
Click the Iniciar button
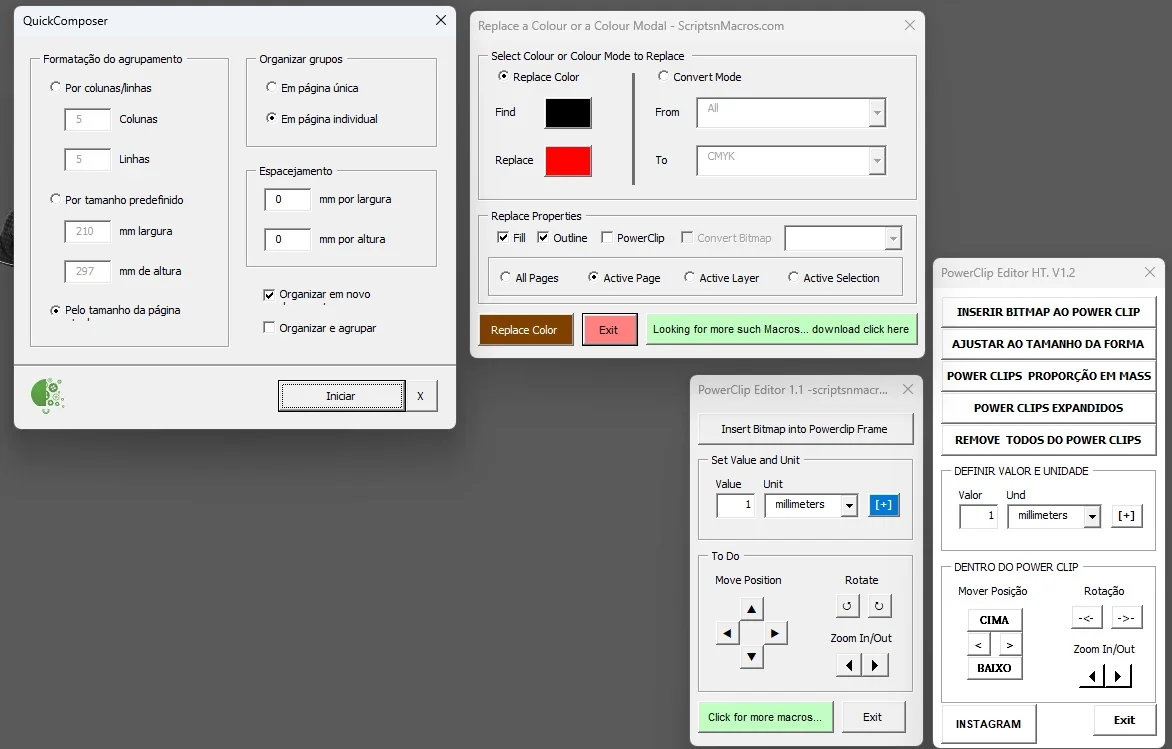click(341, 396)
